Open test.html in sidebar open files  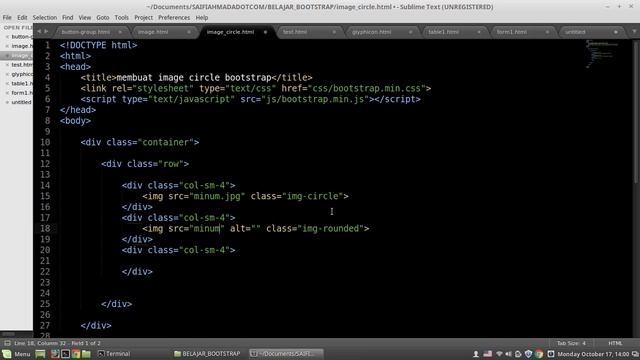(x=22, y=65)
